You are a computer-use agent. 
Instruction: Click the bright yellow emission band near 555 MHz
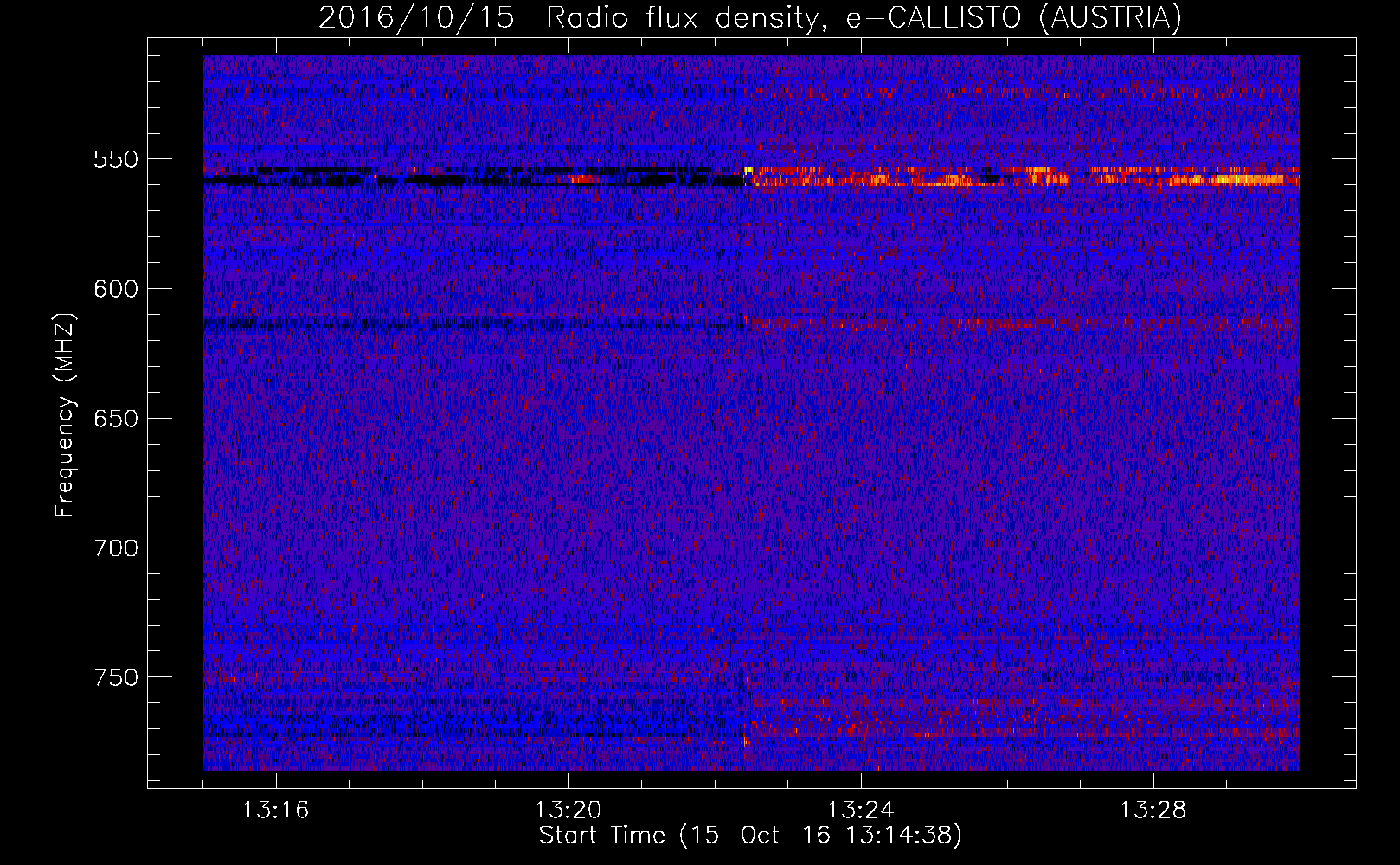click(1022, 177)
